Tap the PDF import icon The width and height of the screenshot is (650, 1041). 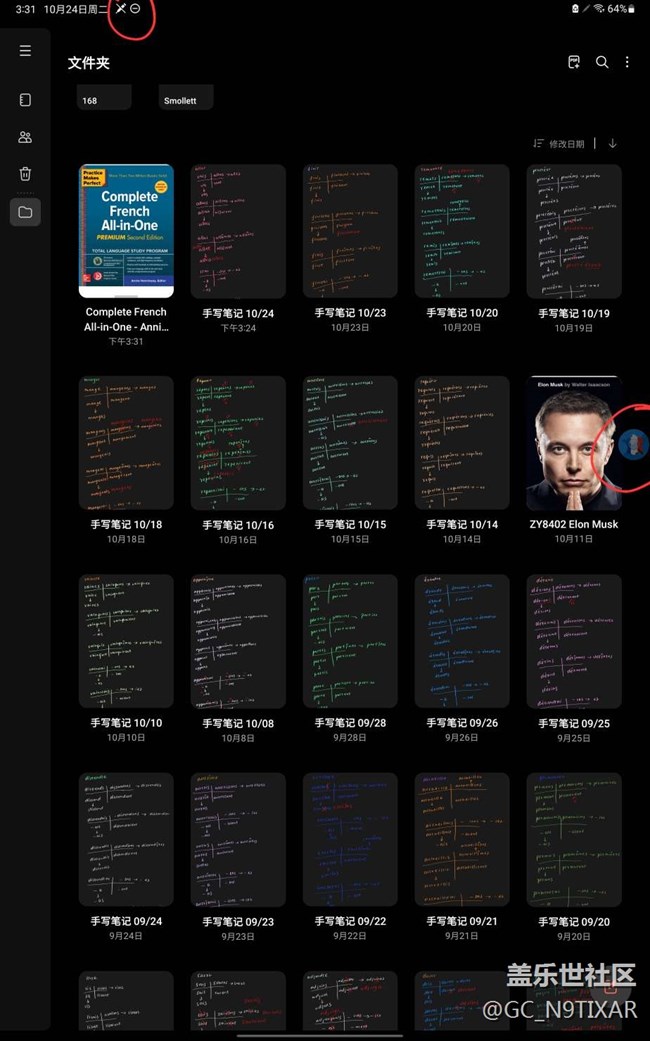pos(574,62)
